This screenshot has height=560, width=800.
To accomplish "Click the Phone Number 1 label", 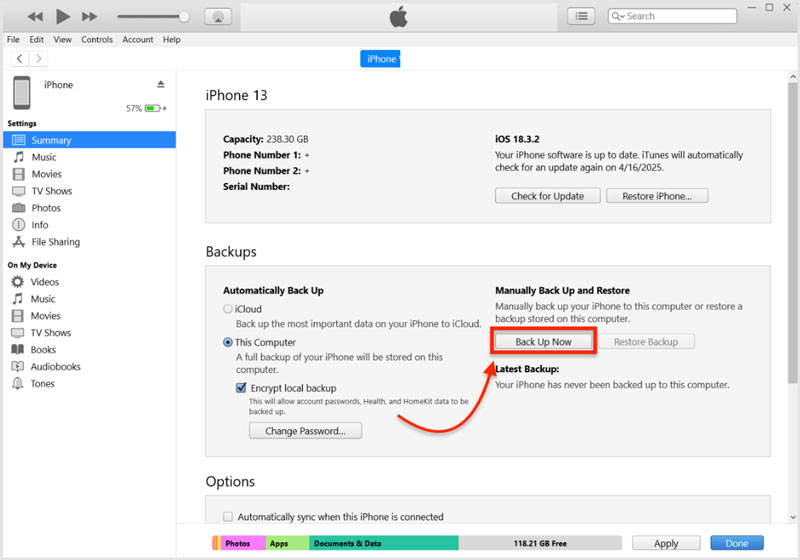I will coord(262,155).
